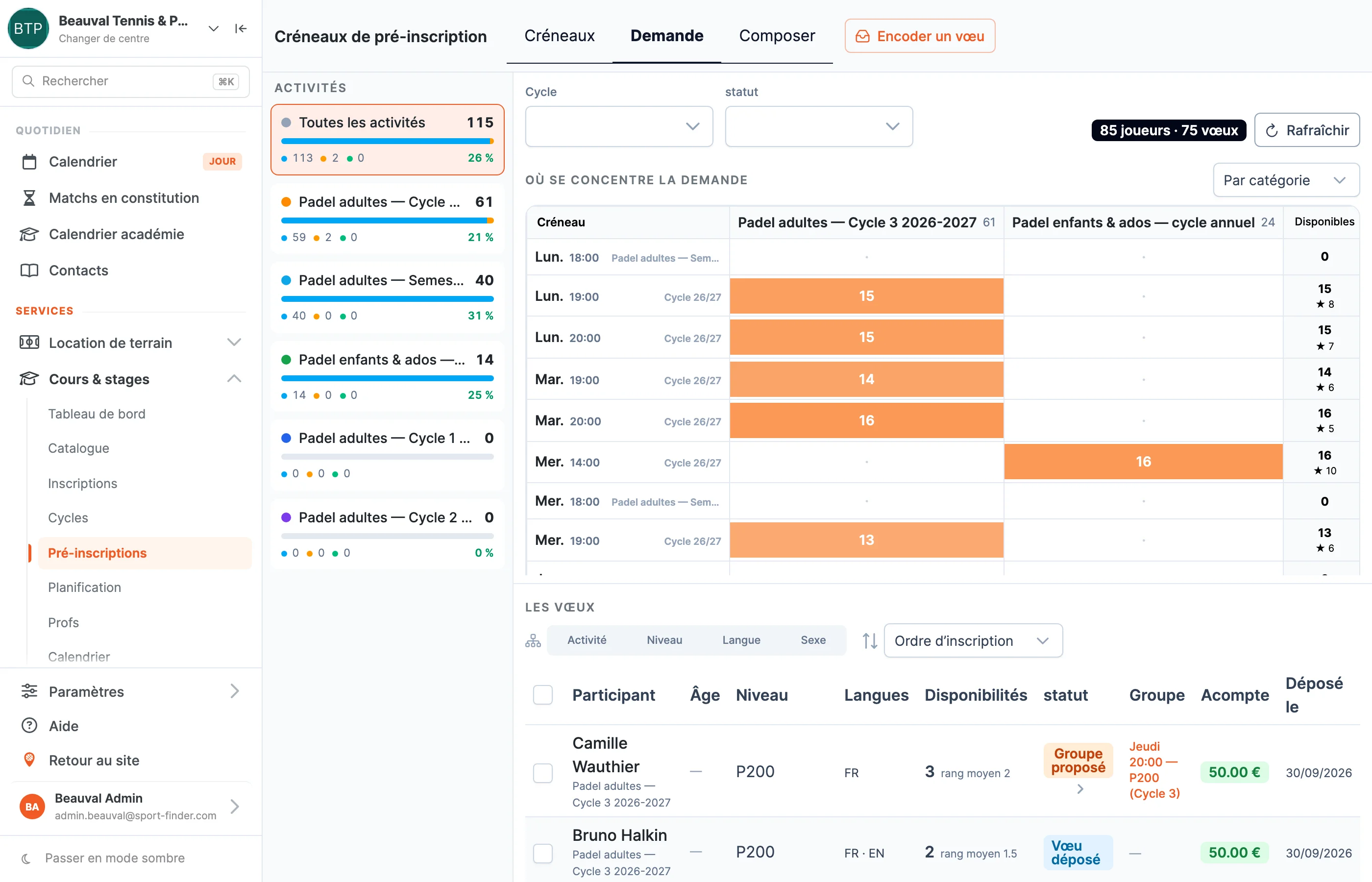
Task: Click Jeudi 20:00 — P200 group link
Action: click(1154, 770)
